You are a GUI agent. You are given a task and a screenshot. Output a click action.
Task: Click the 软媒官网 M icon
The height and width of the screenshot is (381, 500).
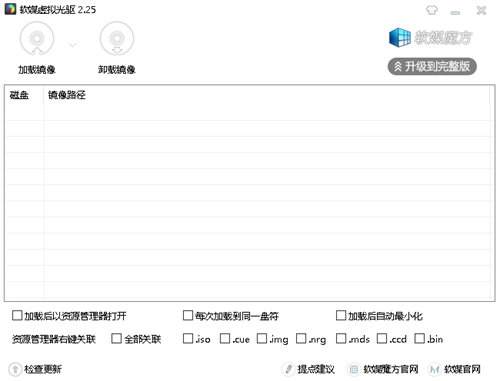pos(434,369)
